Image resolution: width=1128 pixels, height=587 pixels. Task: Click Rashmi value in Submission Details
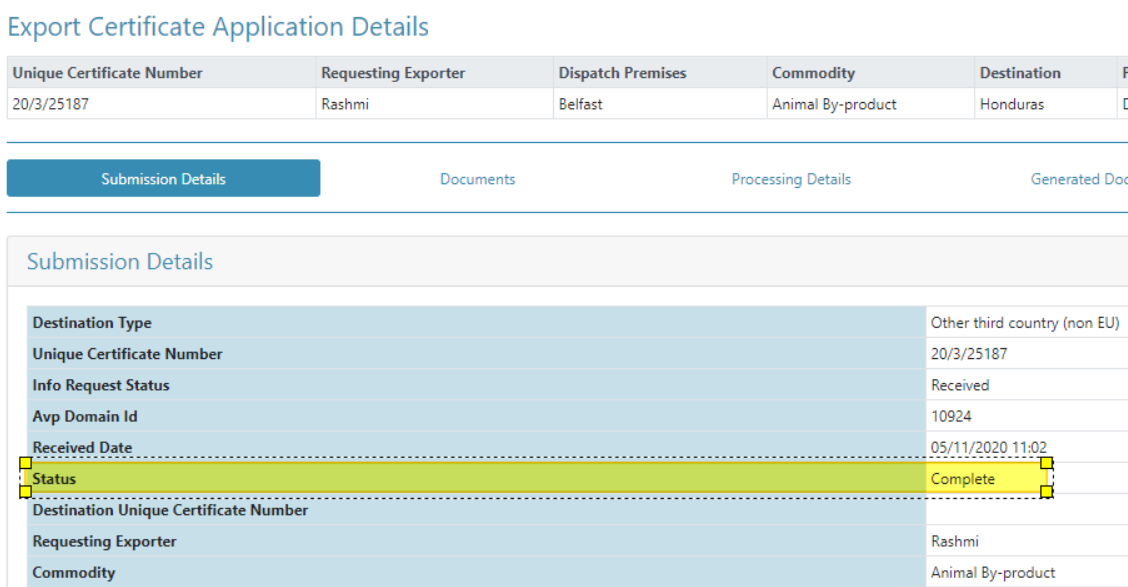pos(955,541)
